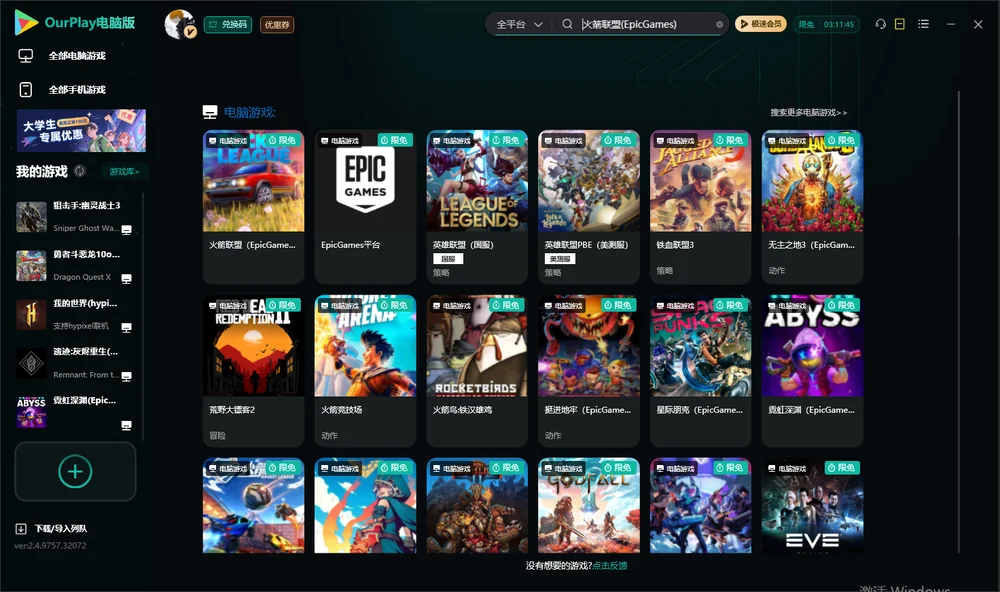Select the 星际朋克 game card
The image size is (1000, 592).
point(700,371)
